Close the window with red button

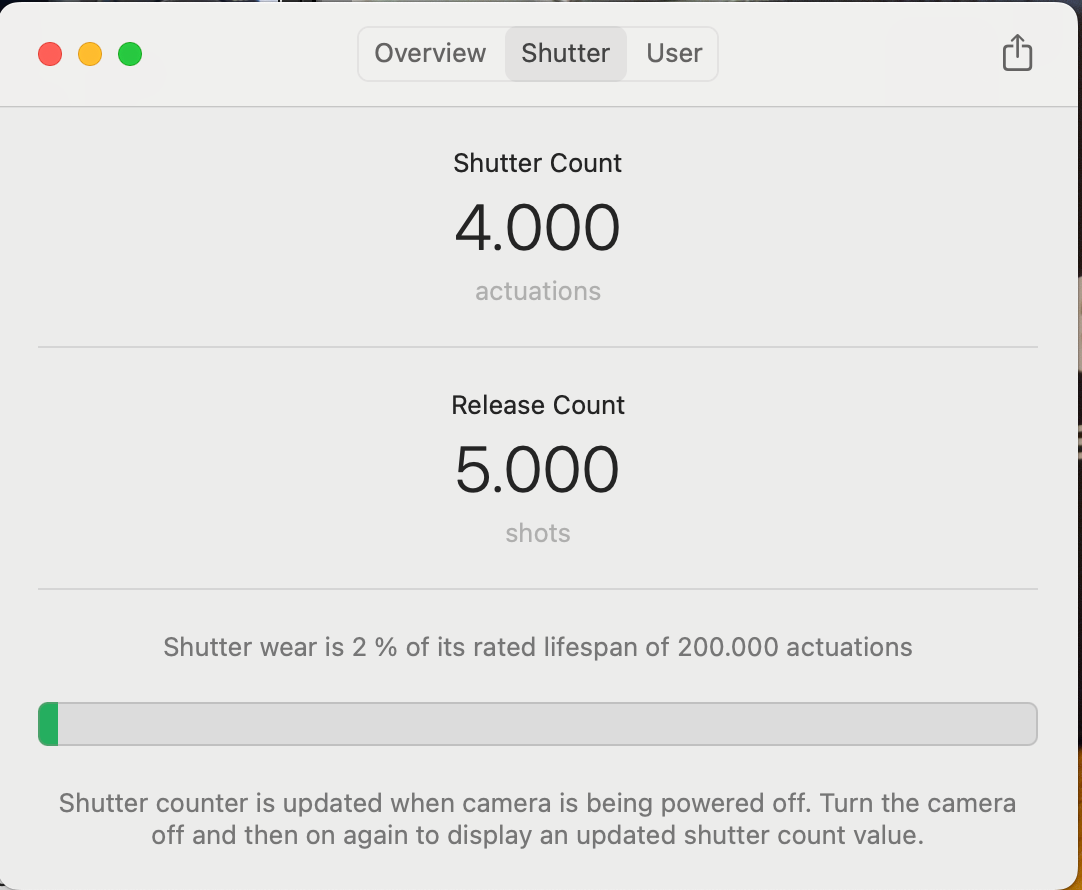tap(50, 54)
